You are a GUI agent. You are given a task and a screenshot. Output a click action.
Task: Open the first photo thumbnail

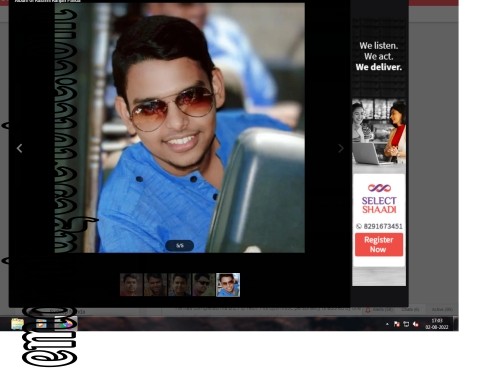131,285
